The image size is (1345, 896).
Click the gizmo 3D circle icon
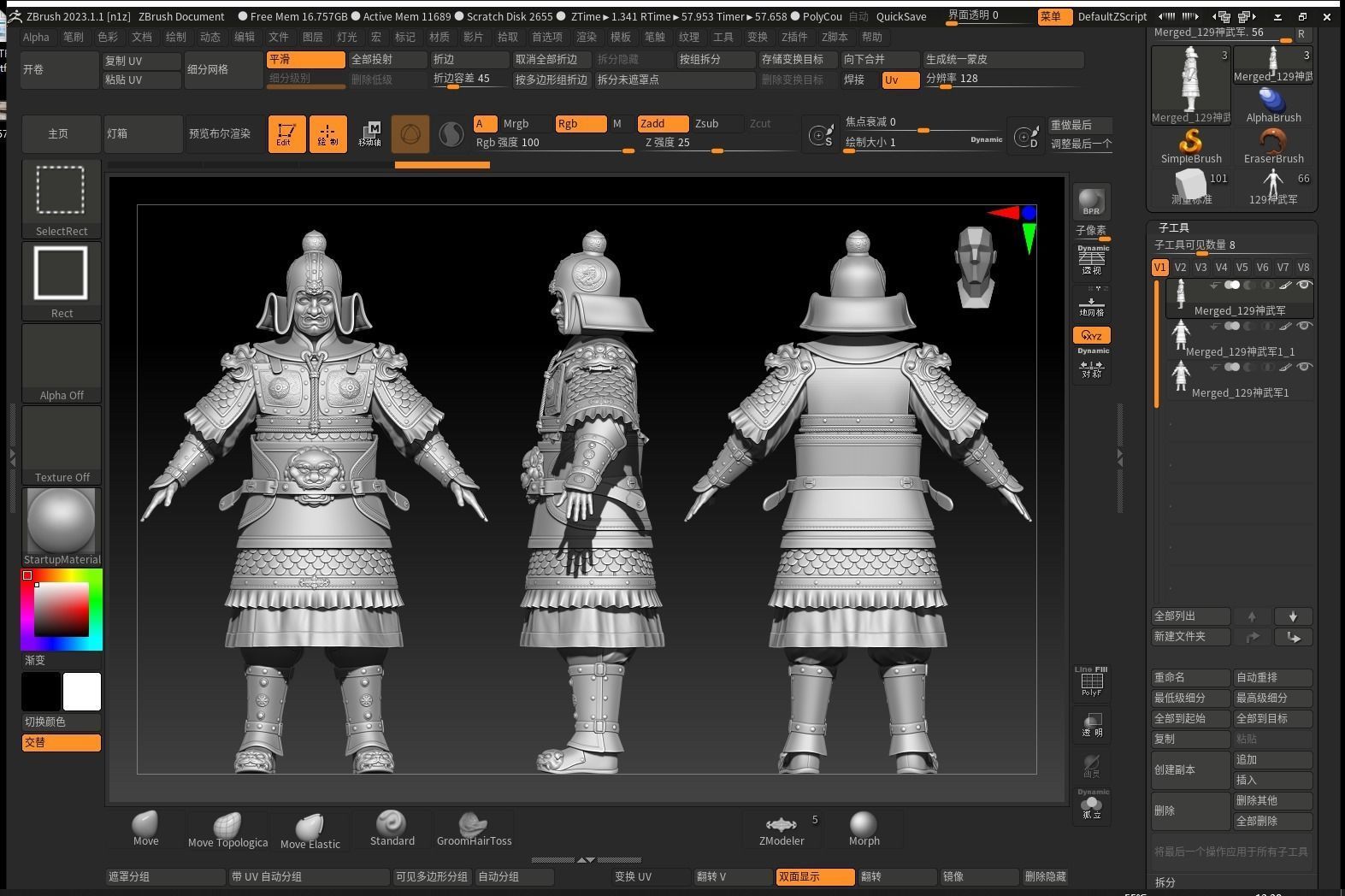coord(410,134)
